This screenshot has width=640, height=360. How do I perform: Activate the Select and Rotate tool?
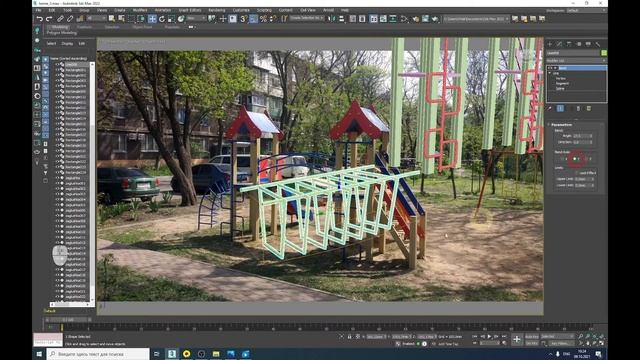pyautogui.click(x=162, y=19)
